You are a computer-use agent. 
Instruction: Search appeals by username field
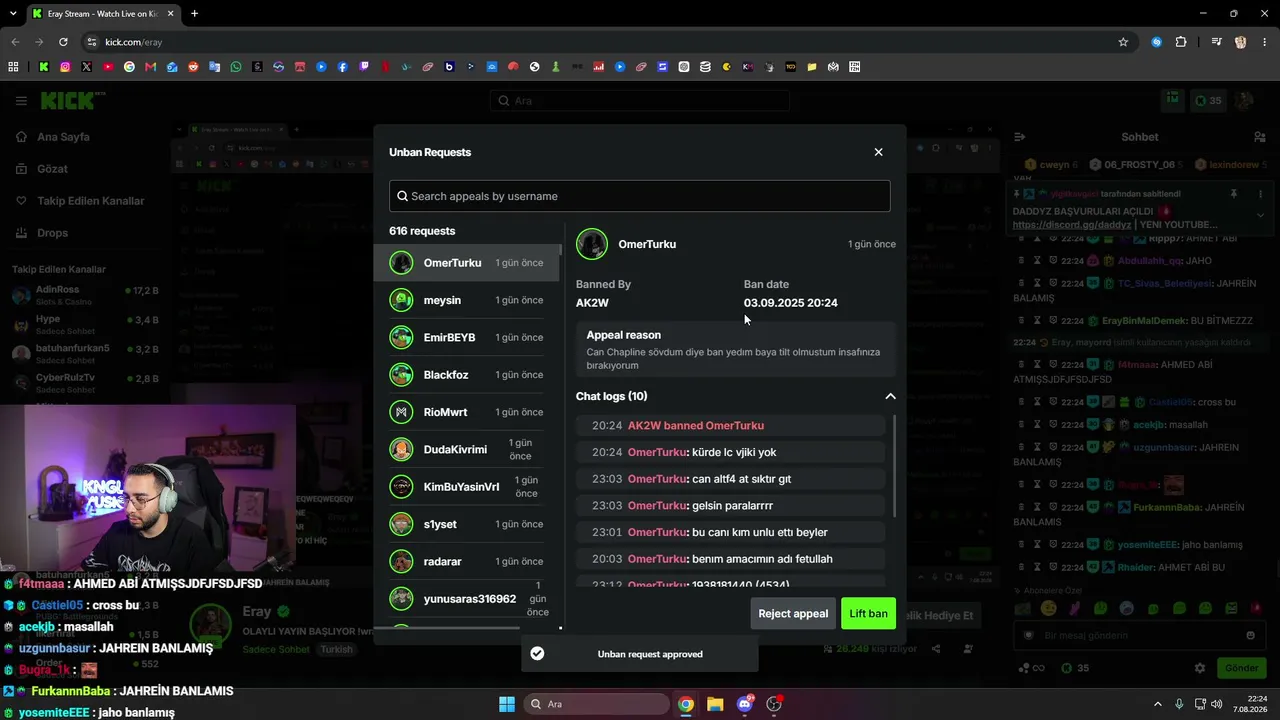click(640, 196)
